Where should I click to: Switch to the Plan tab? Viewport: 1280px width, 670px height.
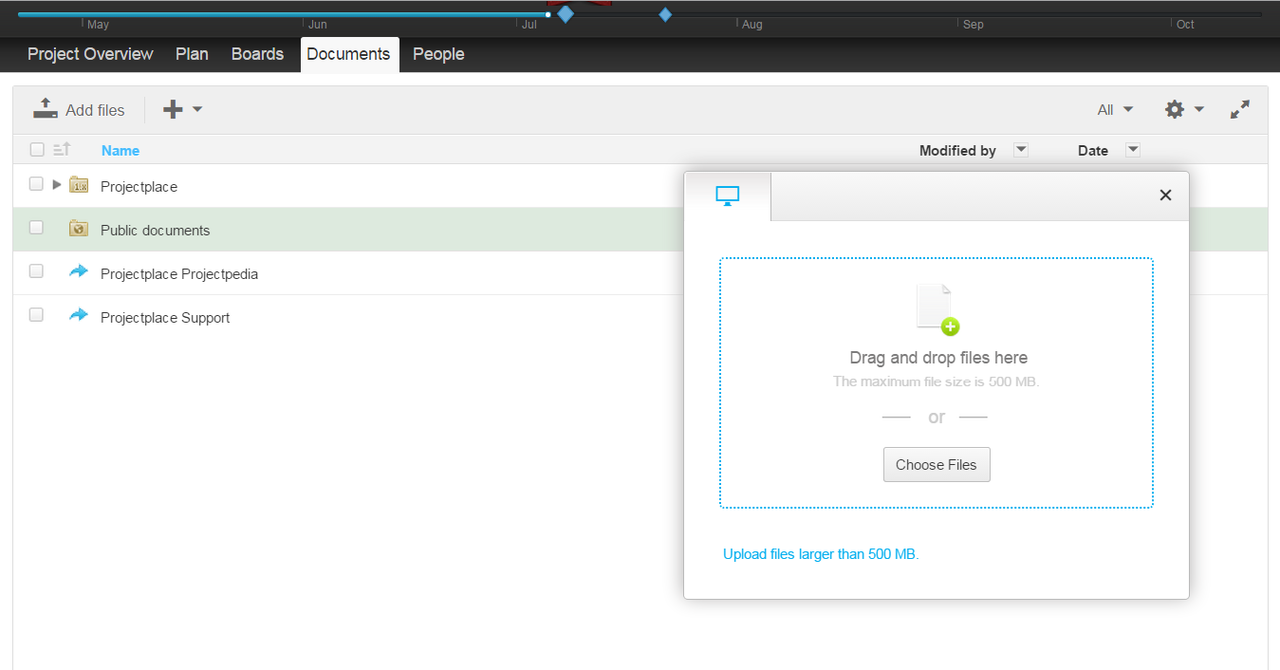click(x=192, y=54)
